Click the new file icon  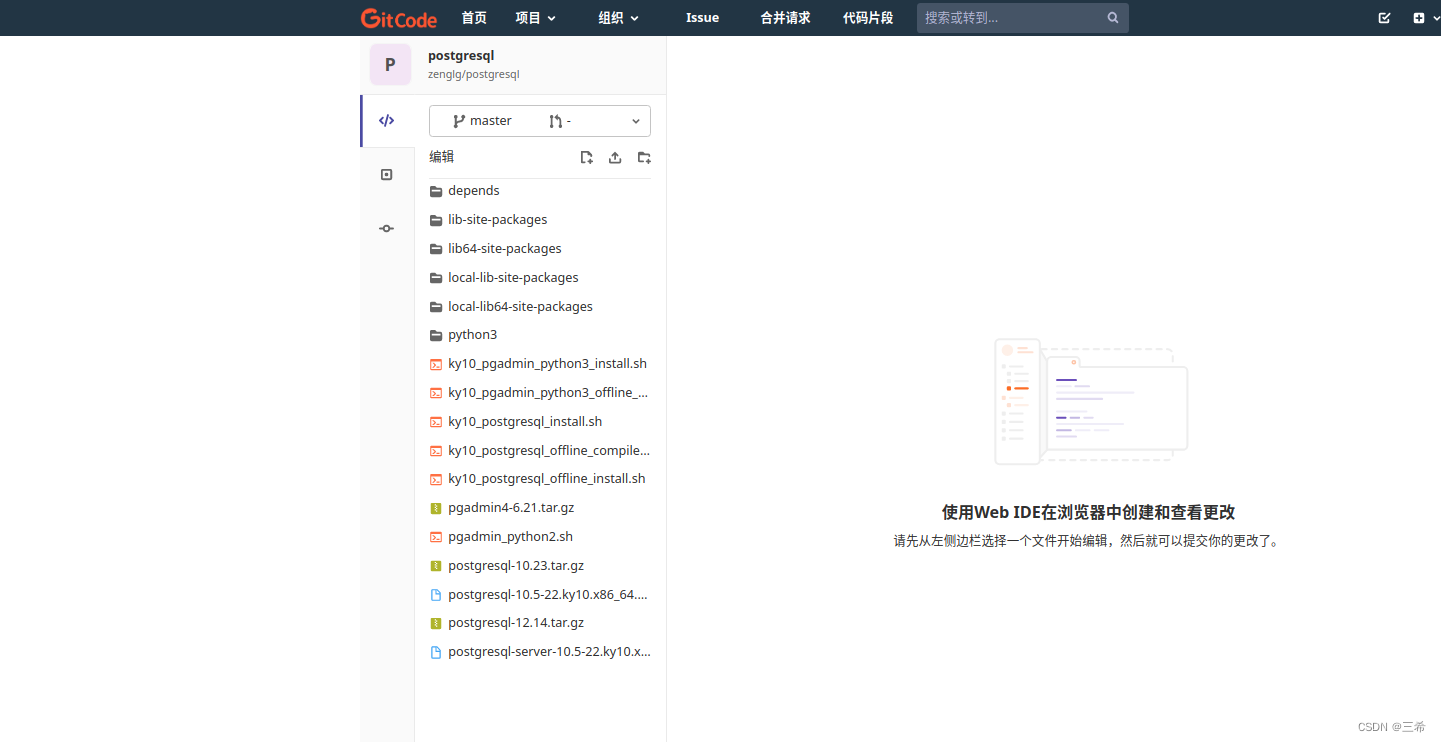coord(587,158)
